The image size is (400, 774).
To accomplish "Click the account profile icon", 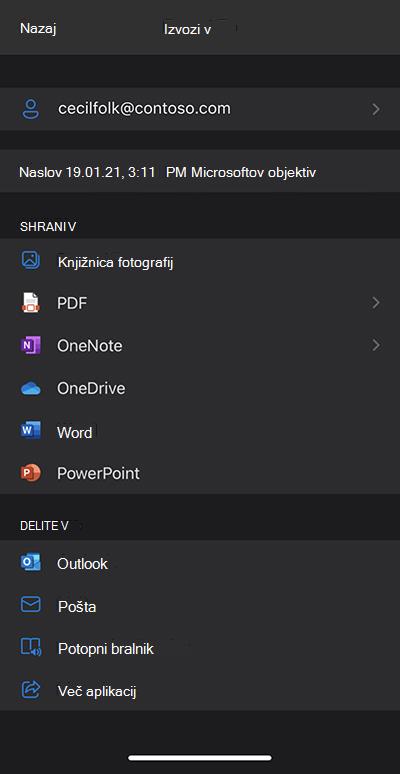I will (x=31, y=109).
